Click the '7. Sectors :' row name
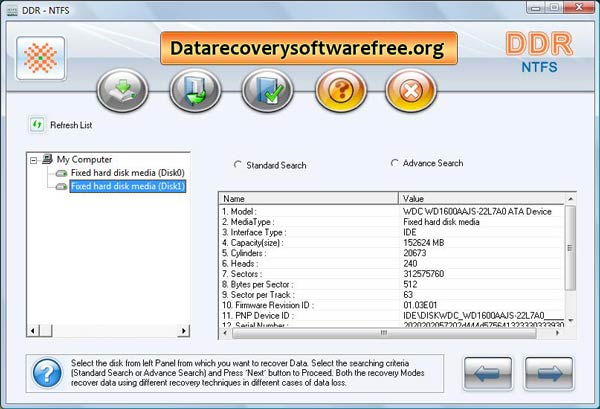The image size is (600, 409). (x=242, y=274)
